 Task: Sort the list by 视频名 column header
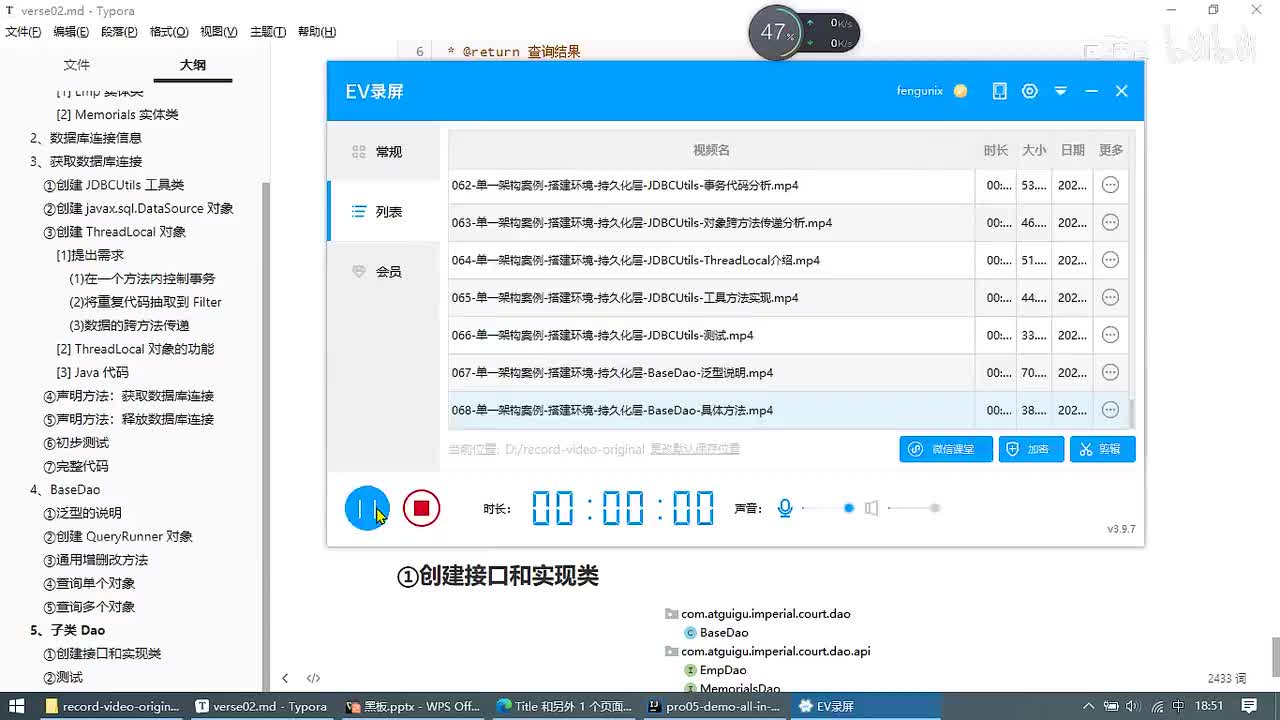tap(711, 150)
